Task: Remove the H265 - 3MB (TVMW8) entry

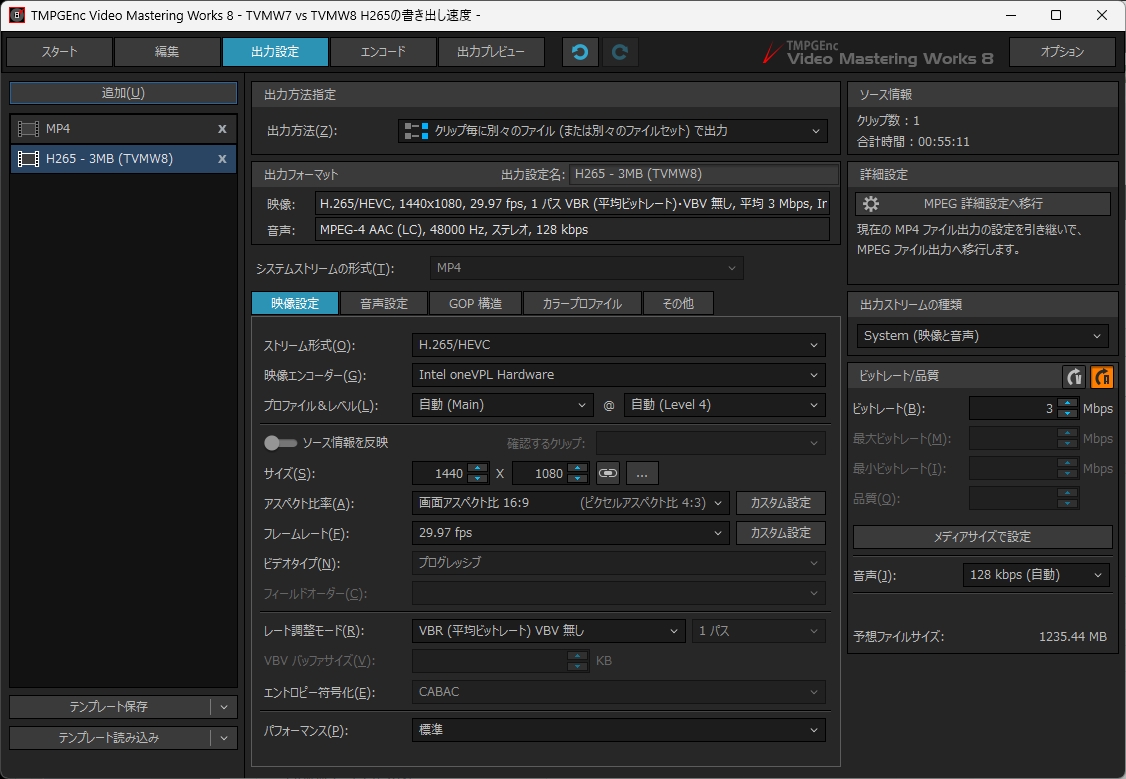Action: (x=222, y=159)
